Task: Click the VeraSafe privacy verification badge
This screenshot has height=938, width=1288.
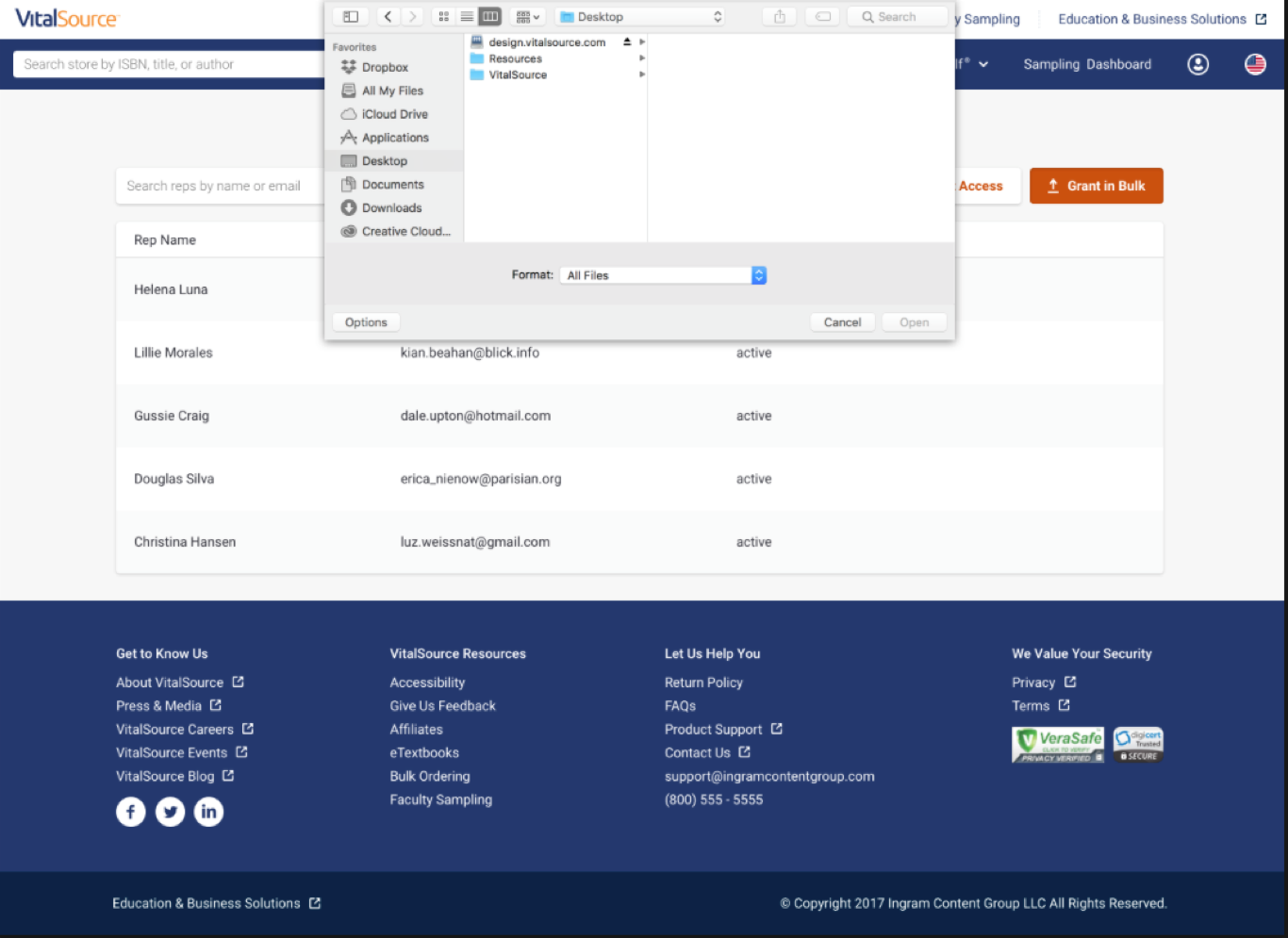Action: click(x=1057, y=744)
